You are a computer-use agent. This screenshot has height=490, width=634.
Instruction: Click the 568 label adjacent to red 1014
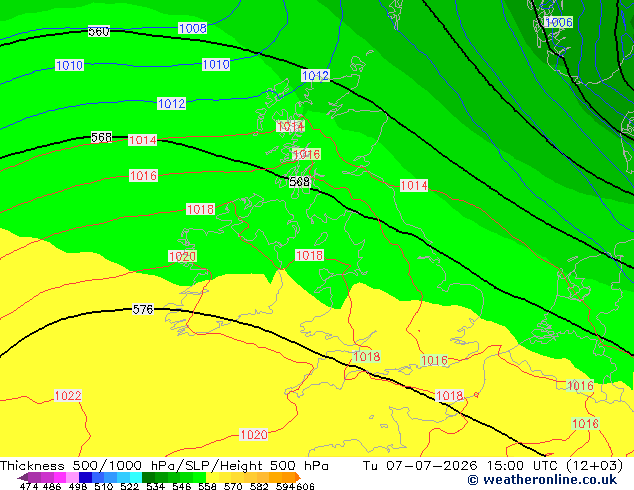point(101,137)
